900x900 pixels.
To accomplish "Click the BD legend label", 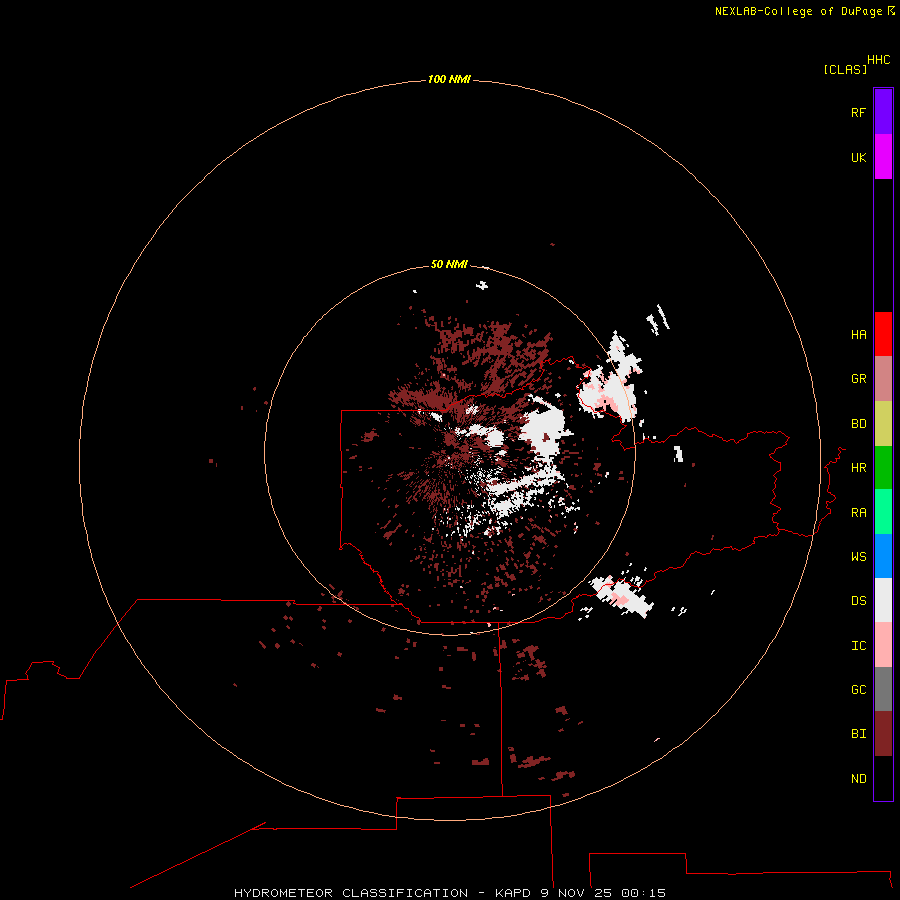I will [858, 424].
